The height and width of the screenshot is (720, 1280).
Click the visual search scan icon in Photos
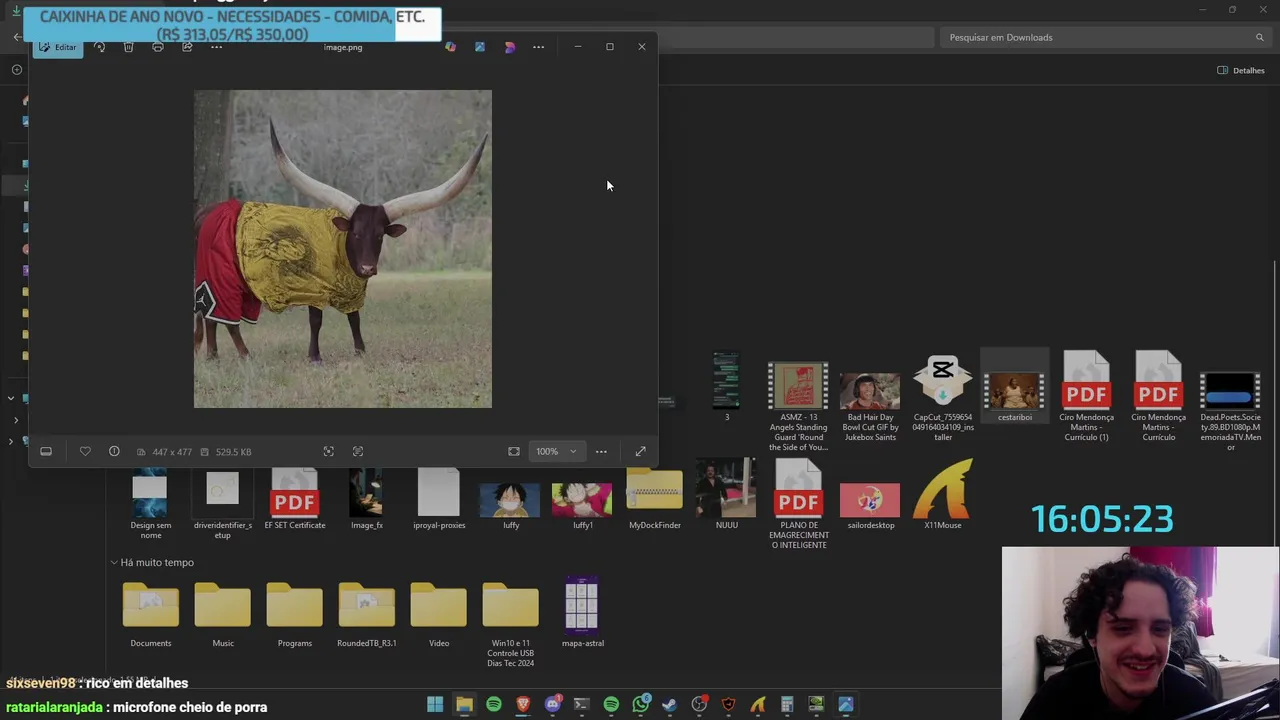click(328, 452)
